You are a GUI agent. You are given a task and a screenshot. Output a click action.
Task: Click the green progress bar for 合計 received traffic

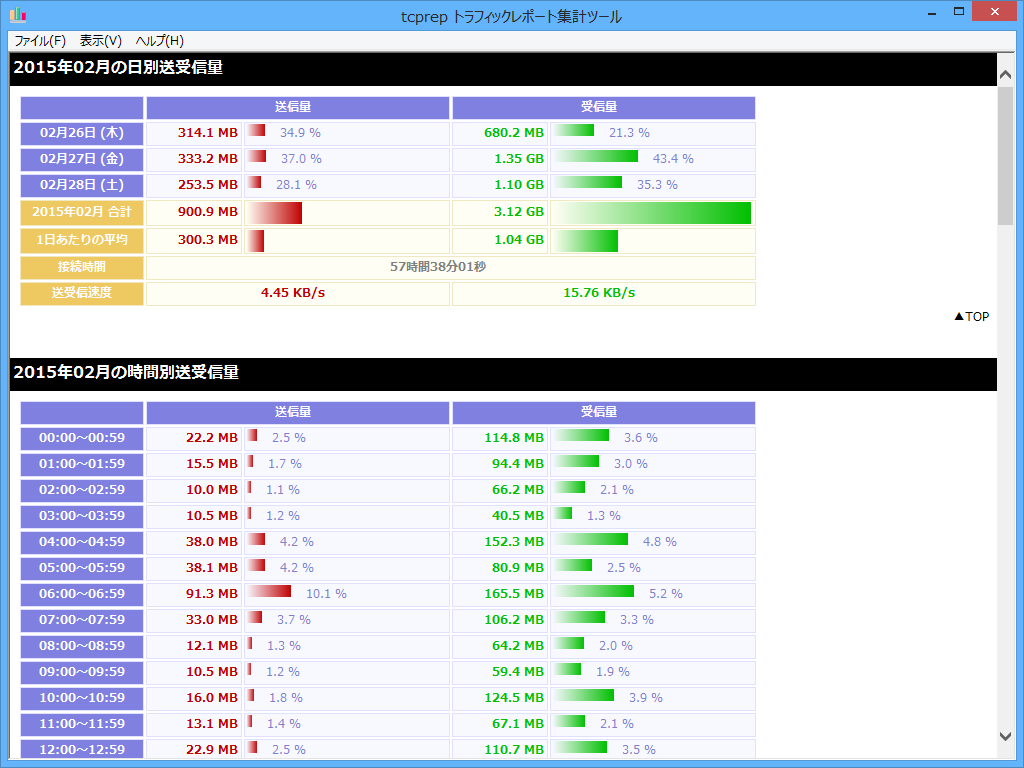pos(650,212)
